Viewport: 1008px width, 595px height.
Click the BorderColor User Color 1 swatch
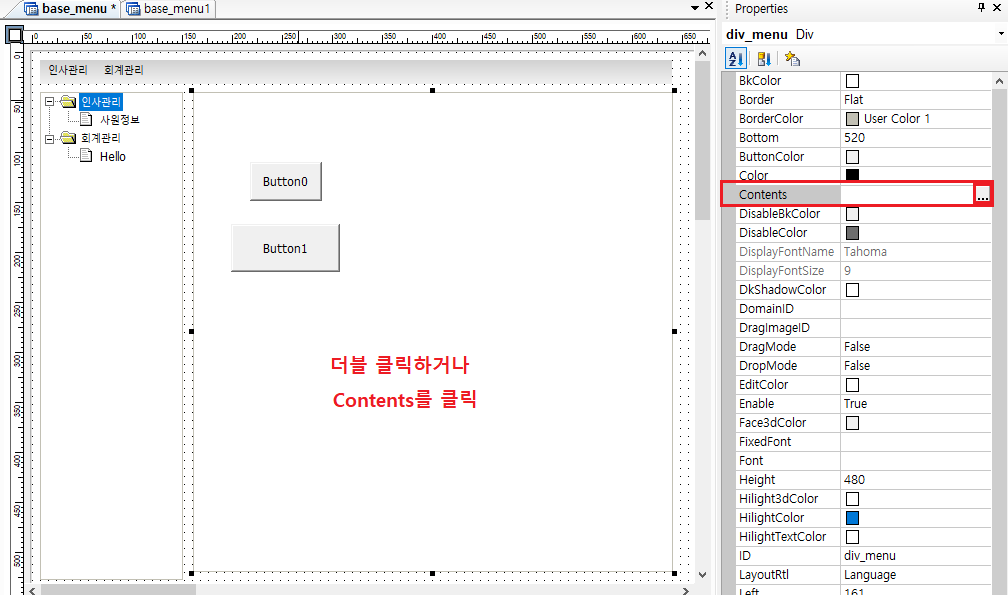click(x=852, y=119)
